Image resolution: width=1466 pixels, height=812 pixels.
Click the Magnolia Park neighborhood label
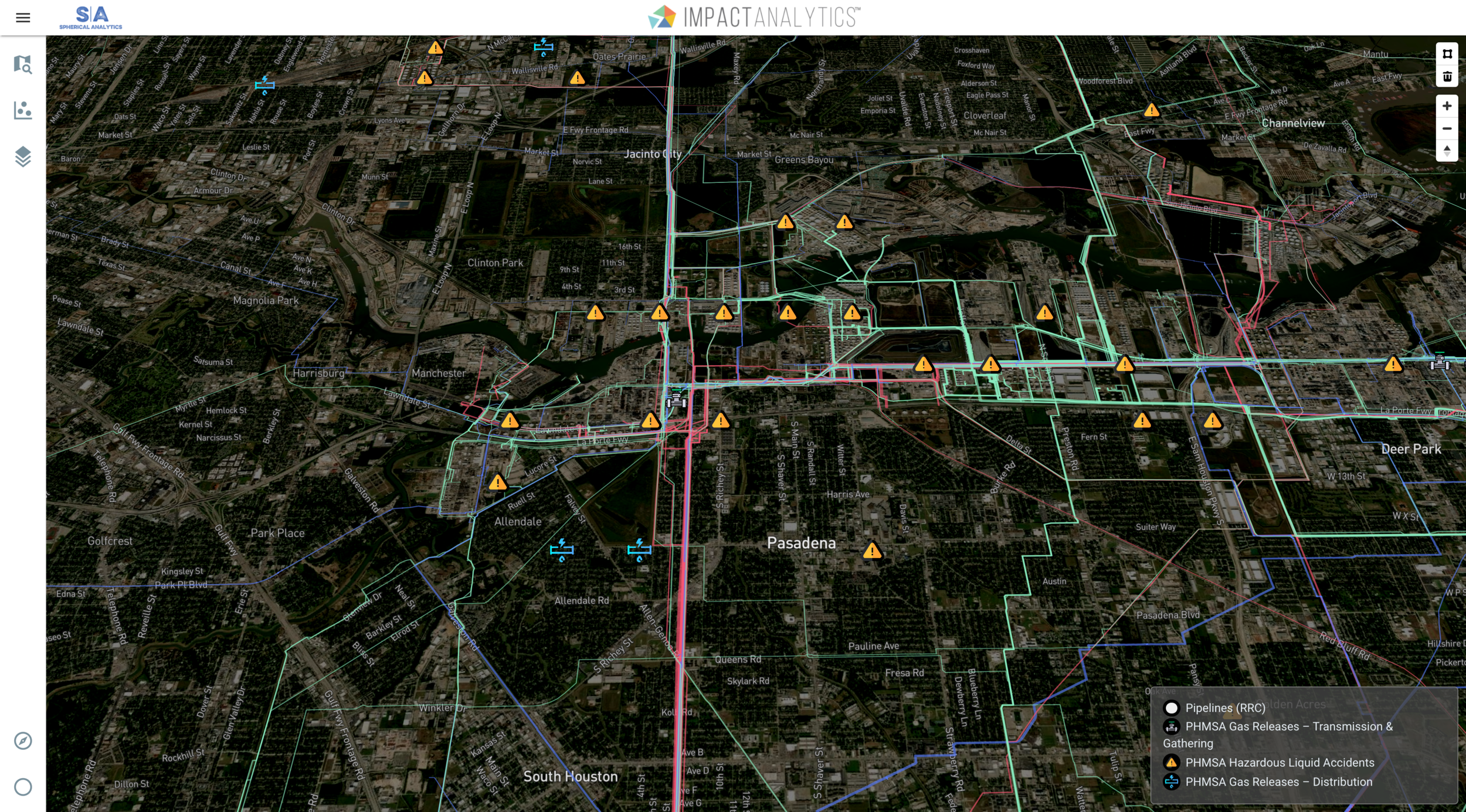click(266, 300)
